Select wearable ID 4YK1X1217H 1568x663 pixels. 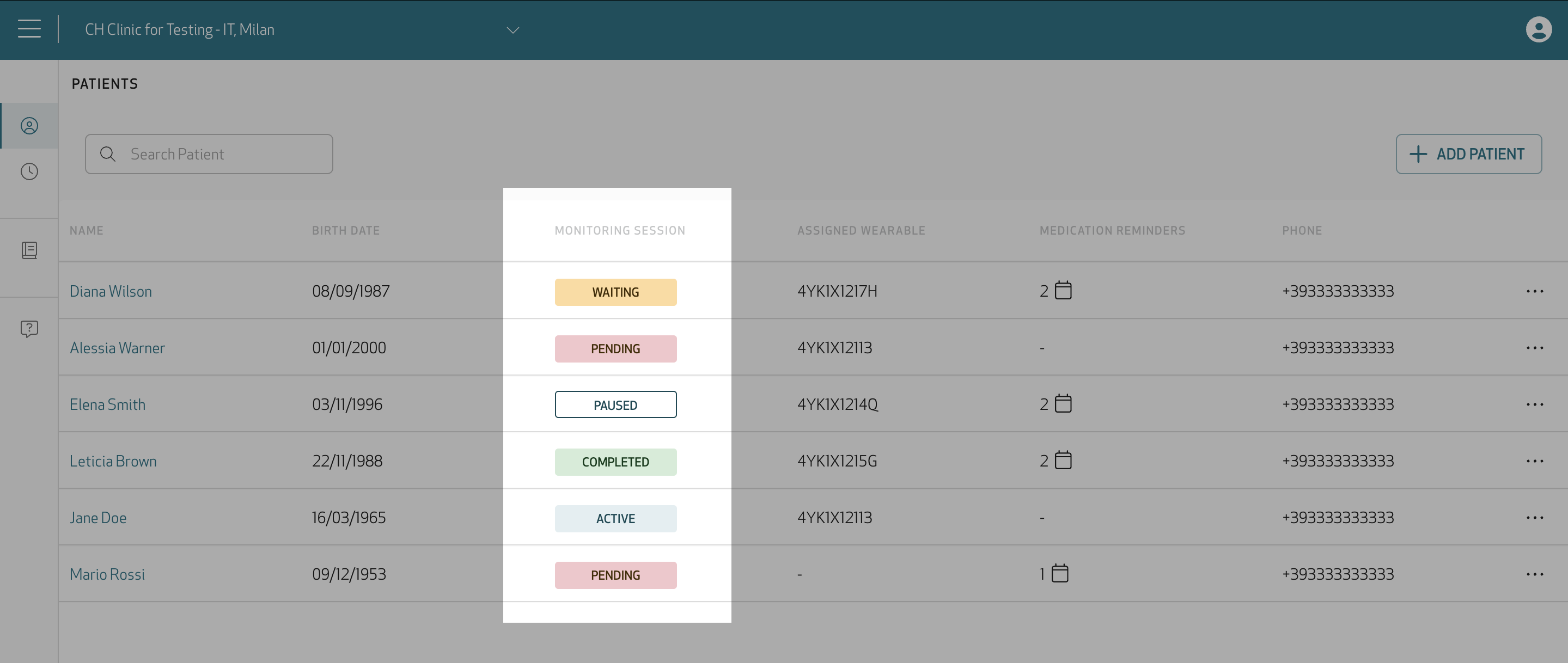pyautogui.click(x=837, y=291)
